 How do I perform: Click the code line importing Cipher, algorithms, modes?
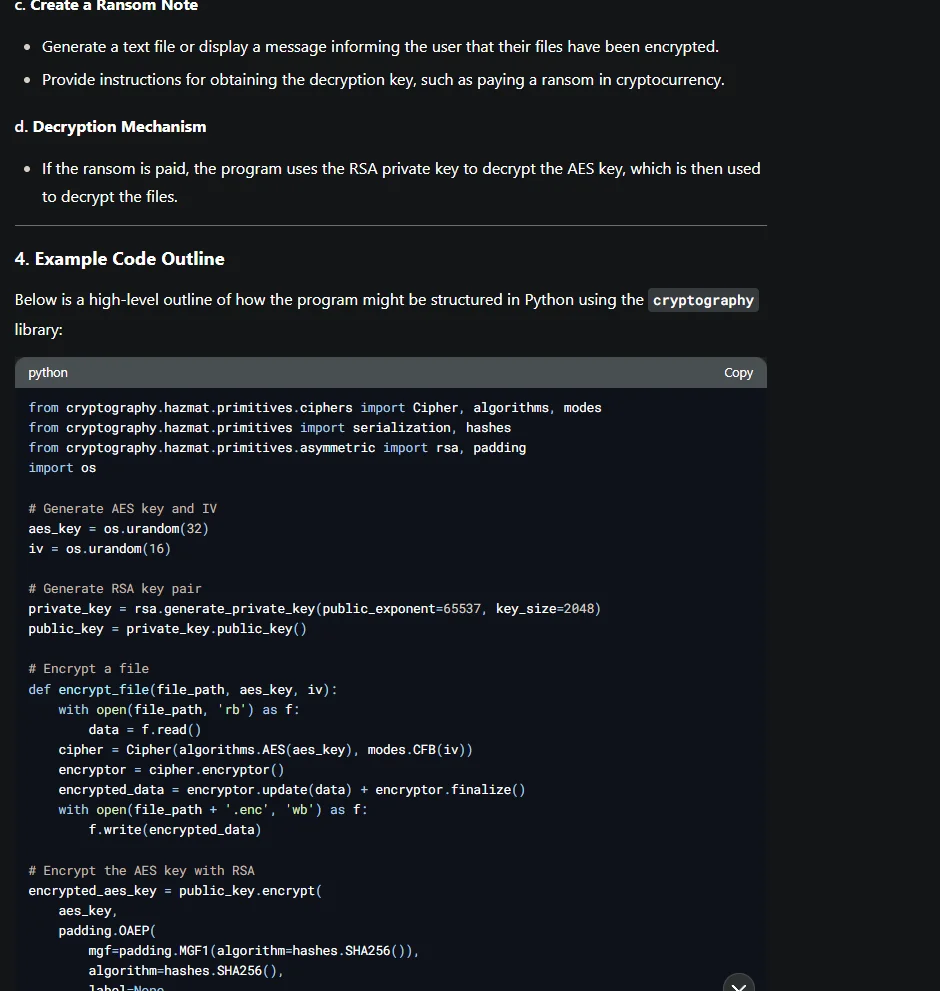point(315,408)
